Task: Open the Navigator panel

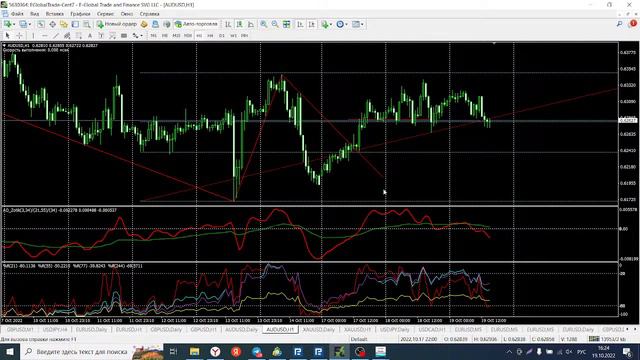Action: [x=64, y=24]
